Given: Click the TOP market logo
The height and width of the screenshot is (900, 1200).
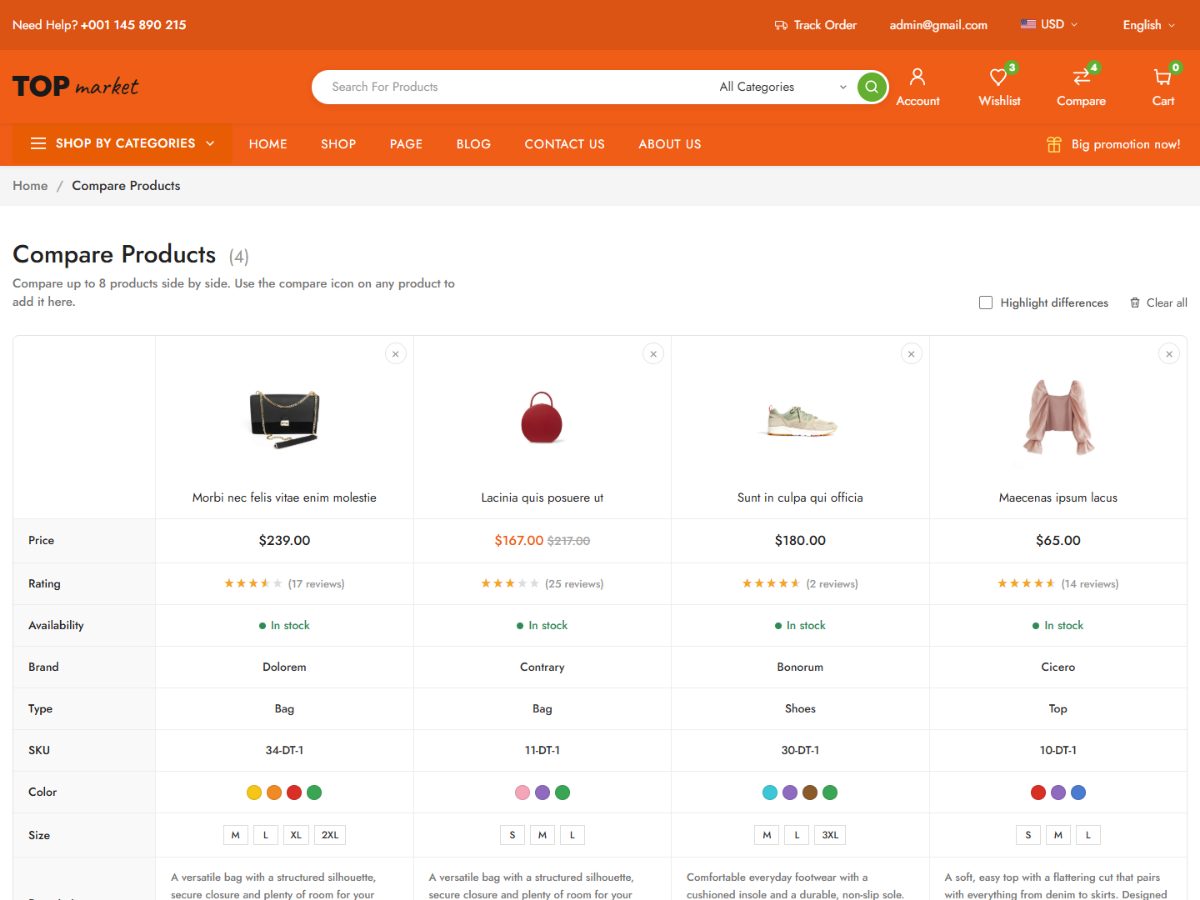Looking at the screenshot, I should (75, 86).
